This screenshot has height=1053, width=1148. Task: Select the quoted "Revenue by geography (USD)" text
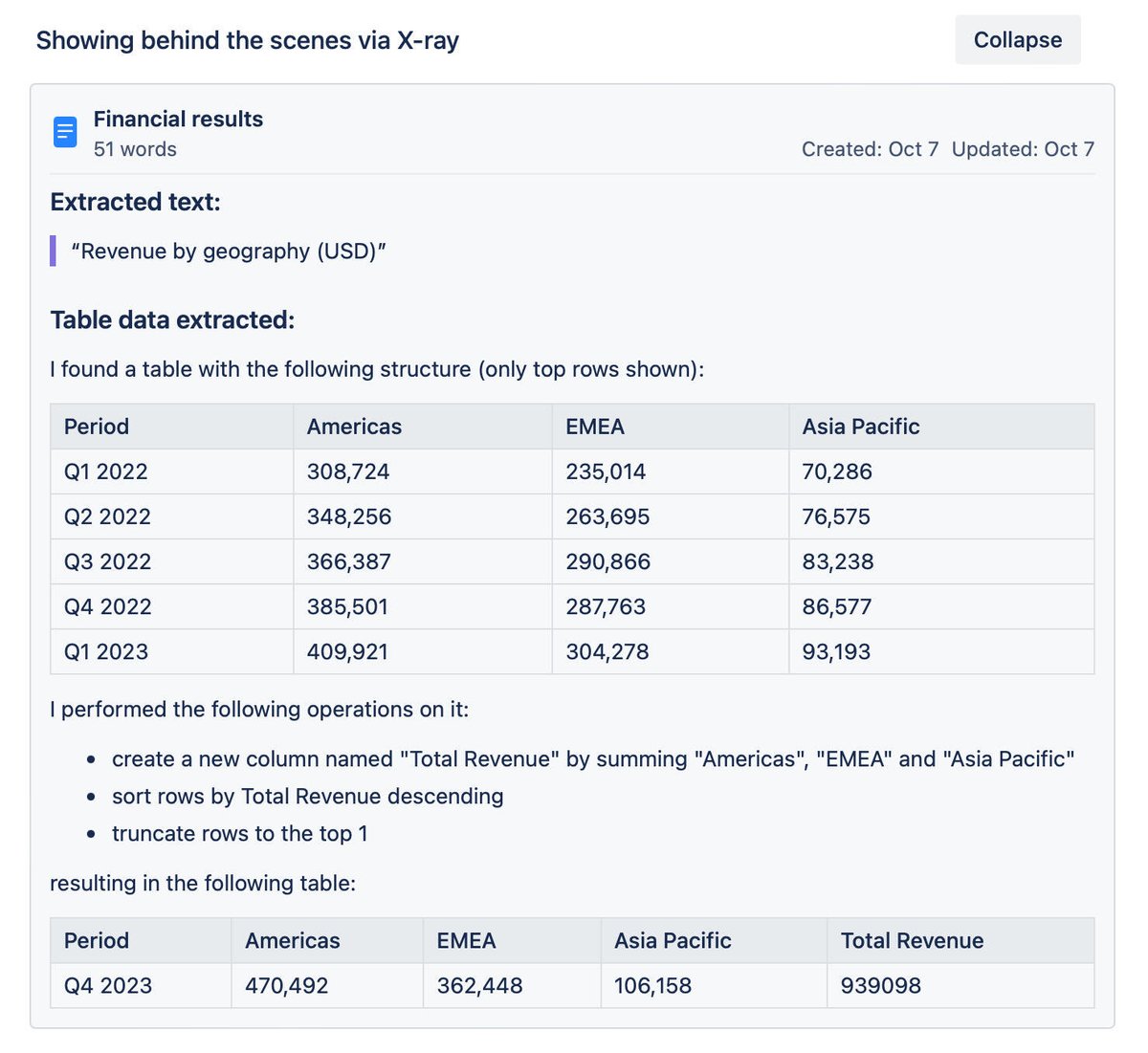point(229,252)
